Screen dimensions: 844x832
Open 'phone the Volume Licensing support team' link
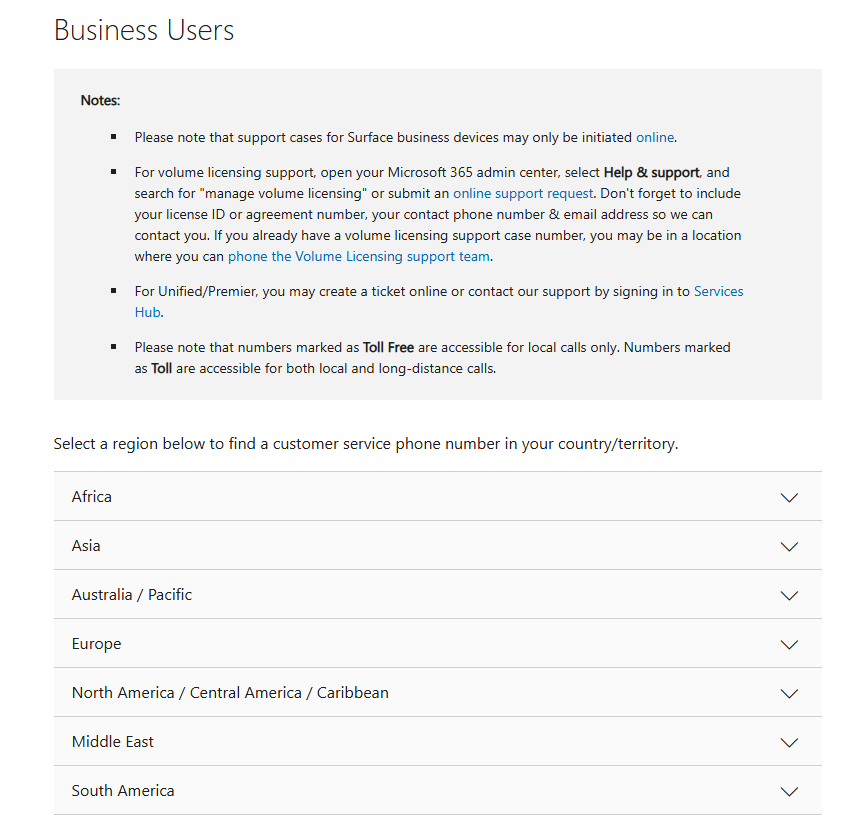pyautogui.click(x=359, y=256)
